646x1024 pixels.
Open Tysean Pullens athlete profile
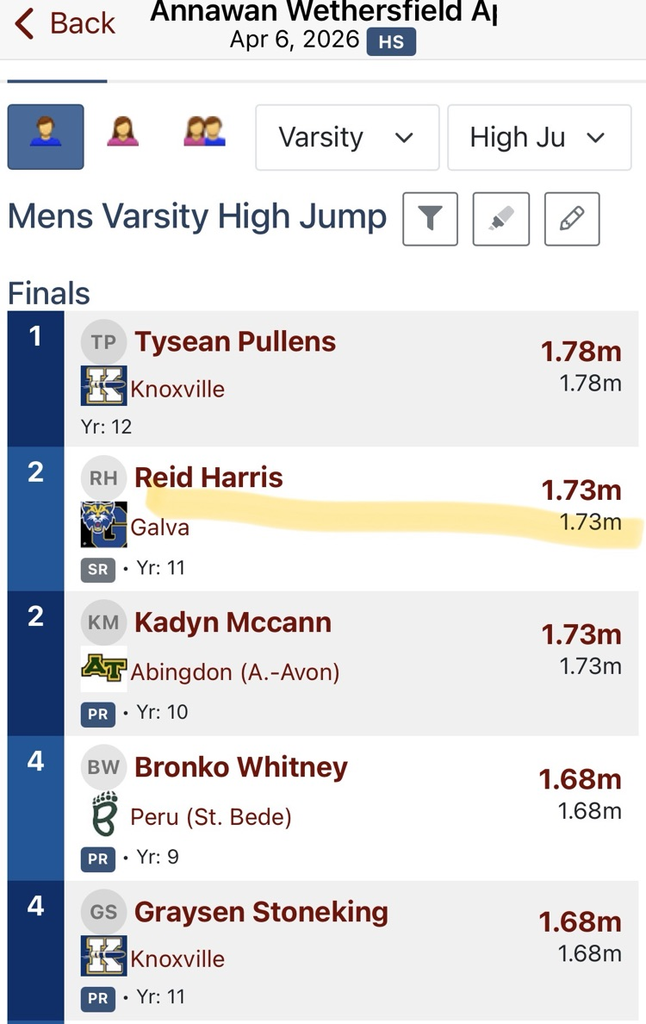point(235,342)
